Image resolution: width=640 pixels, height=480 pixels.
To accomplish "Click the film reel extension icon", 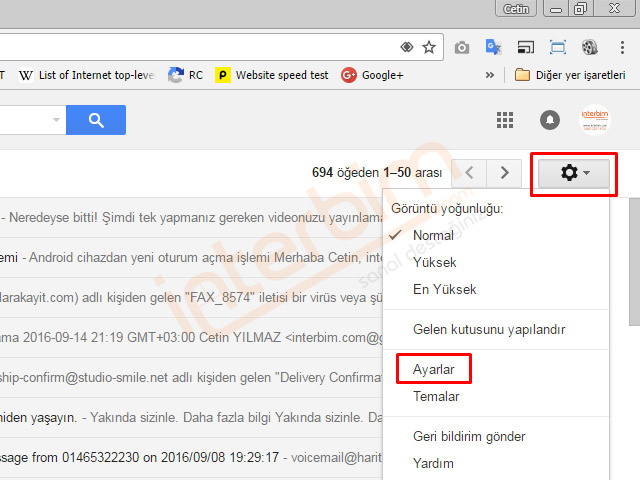I will pos(589,47).
